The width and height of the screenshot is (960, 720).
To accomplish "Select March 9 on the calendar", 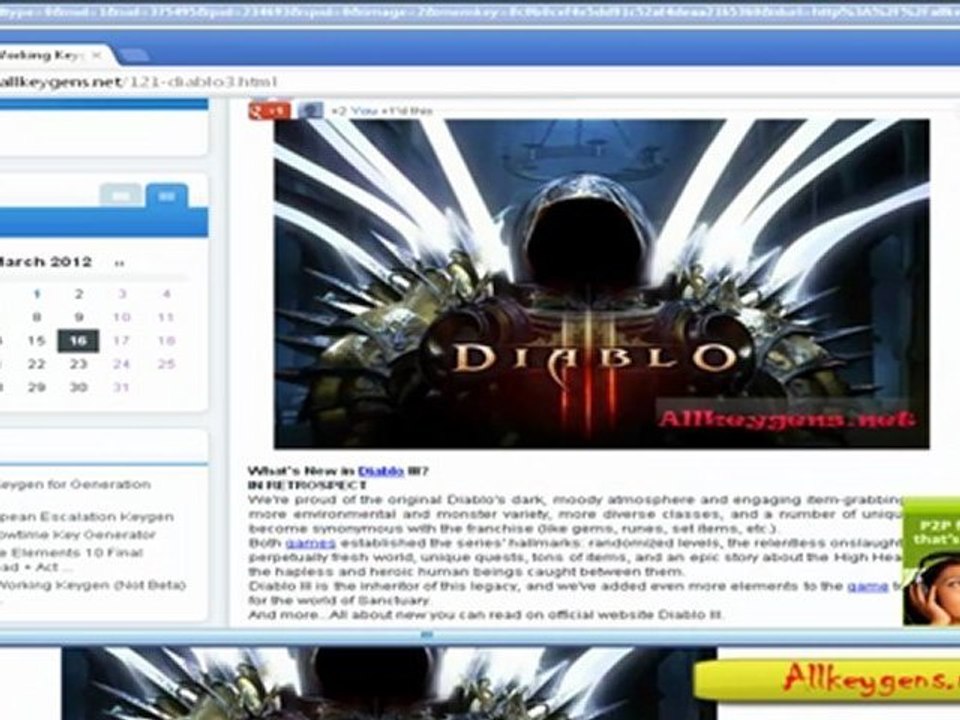I will coord(79,318).
